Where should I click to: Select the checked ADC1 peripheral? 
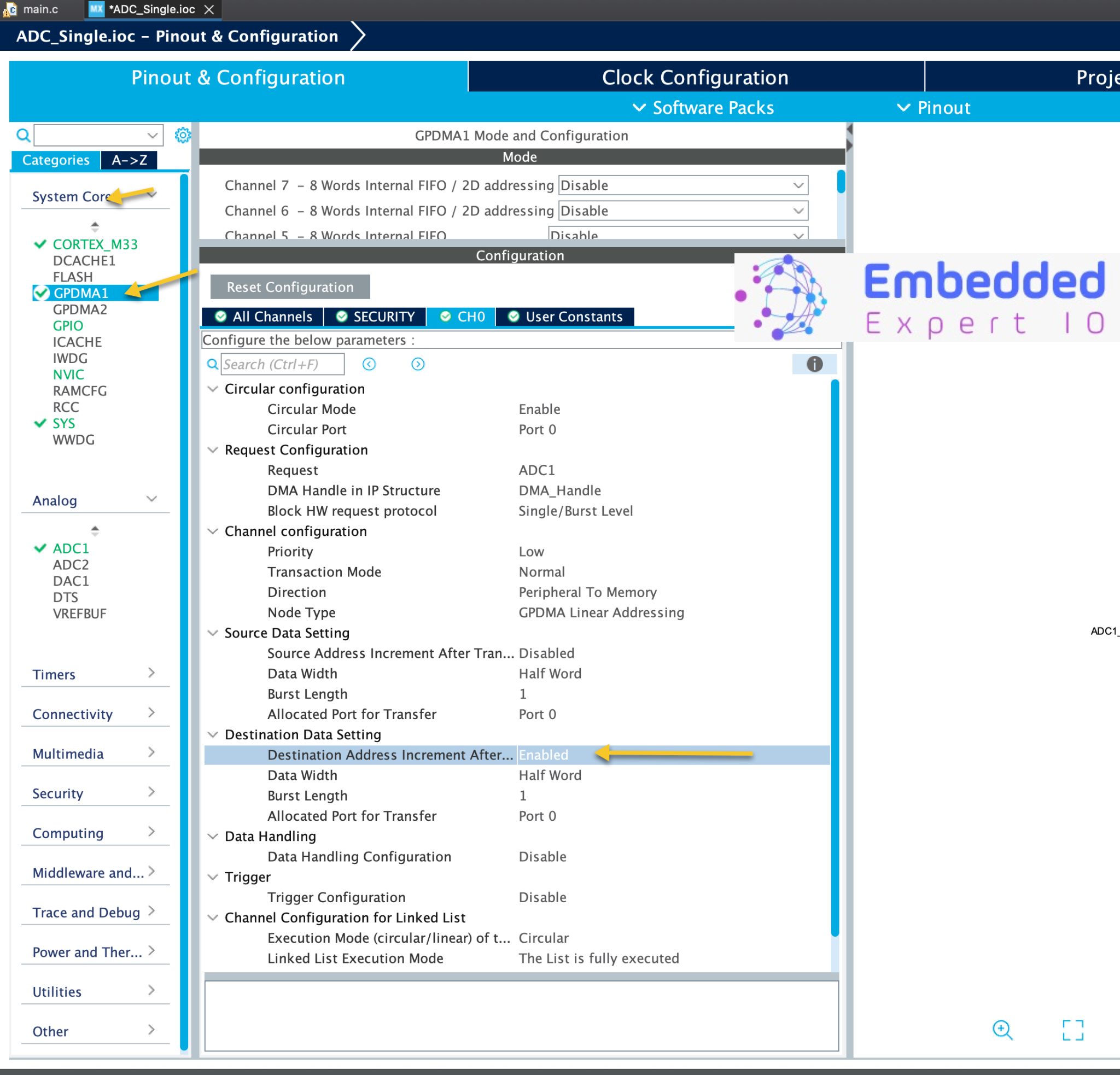71,548
